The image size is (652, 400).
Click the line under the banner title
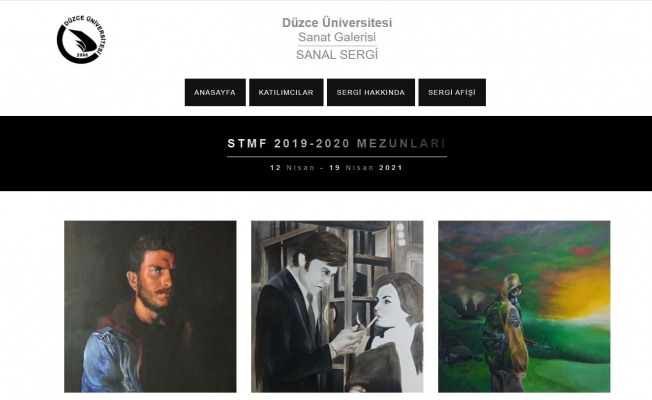click(337, 156)
